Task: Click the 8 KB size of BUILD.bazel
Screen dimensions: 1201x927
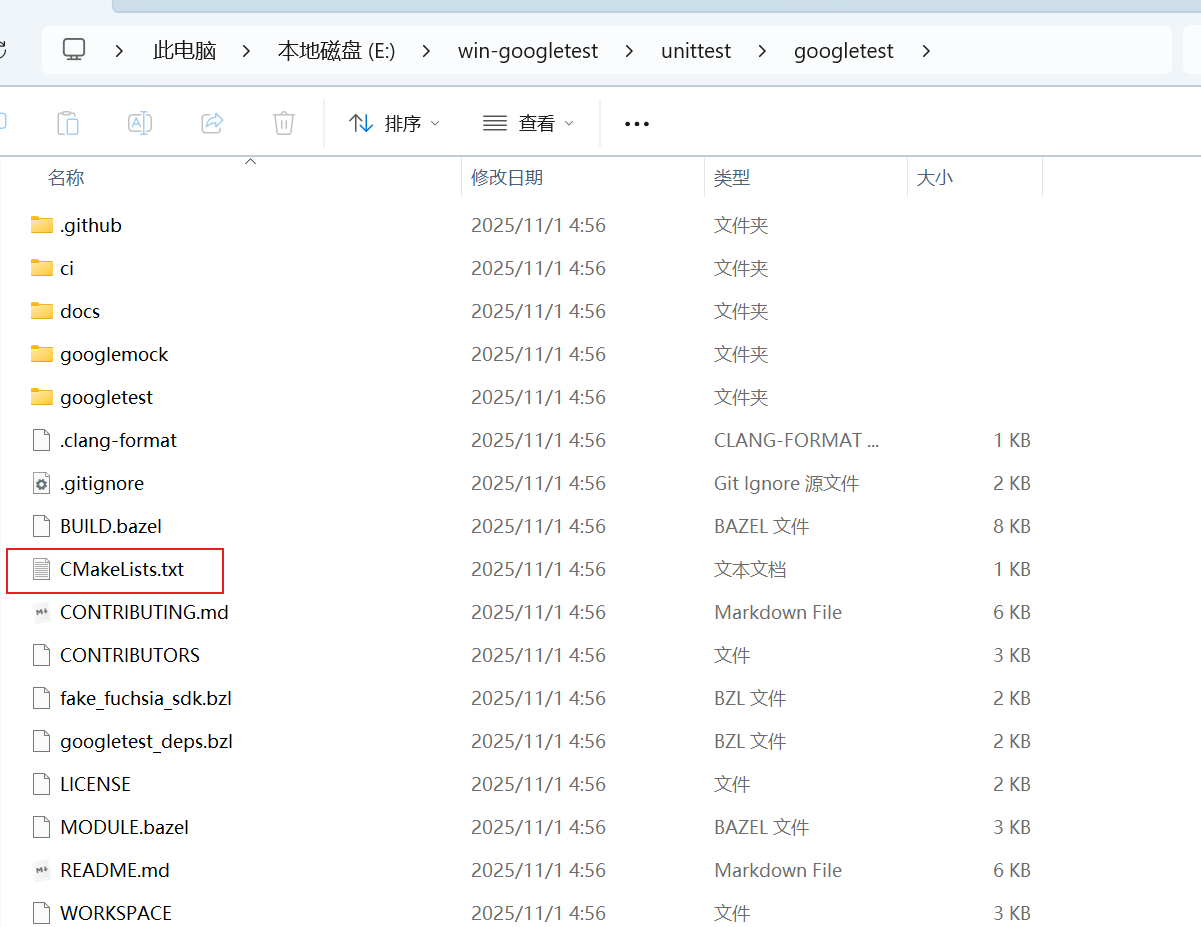Action: point(1012,526)
